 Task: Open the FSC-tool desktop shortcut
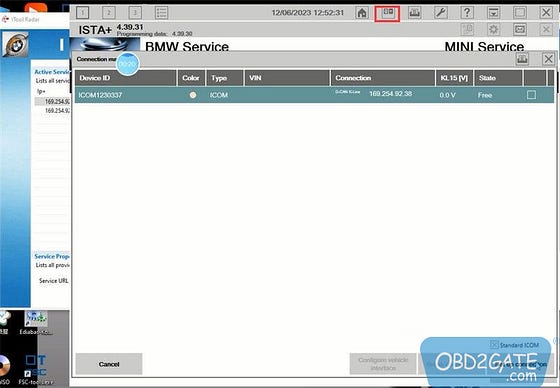36,370
